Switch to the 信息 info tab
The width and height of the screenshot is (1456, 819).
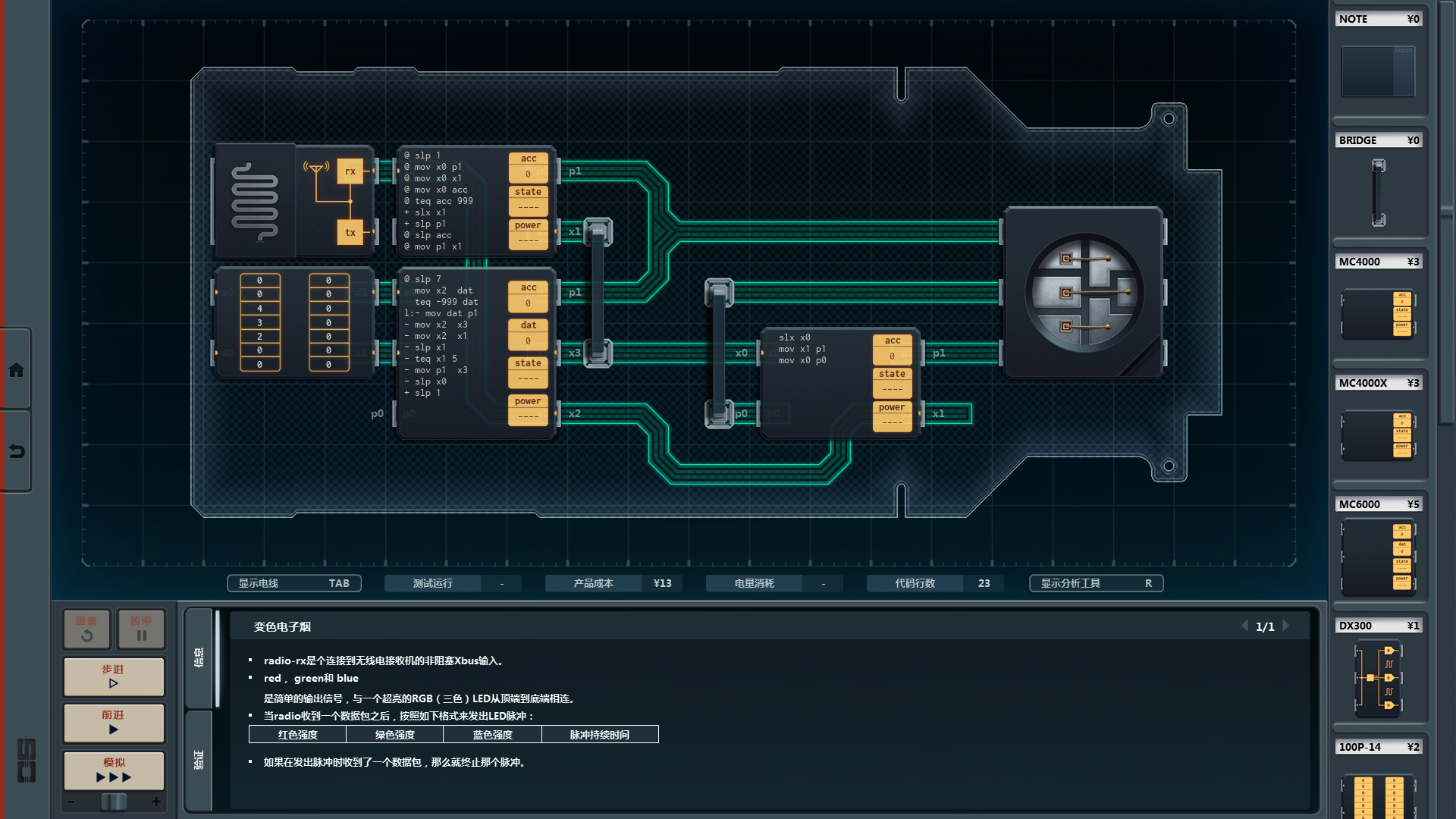coord(199,657)
